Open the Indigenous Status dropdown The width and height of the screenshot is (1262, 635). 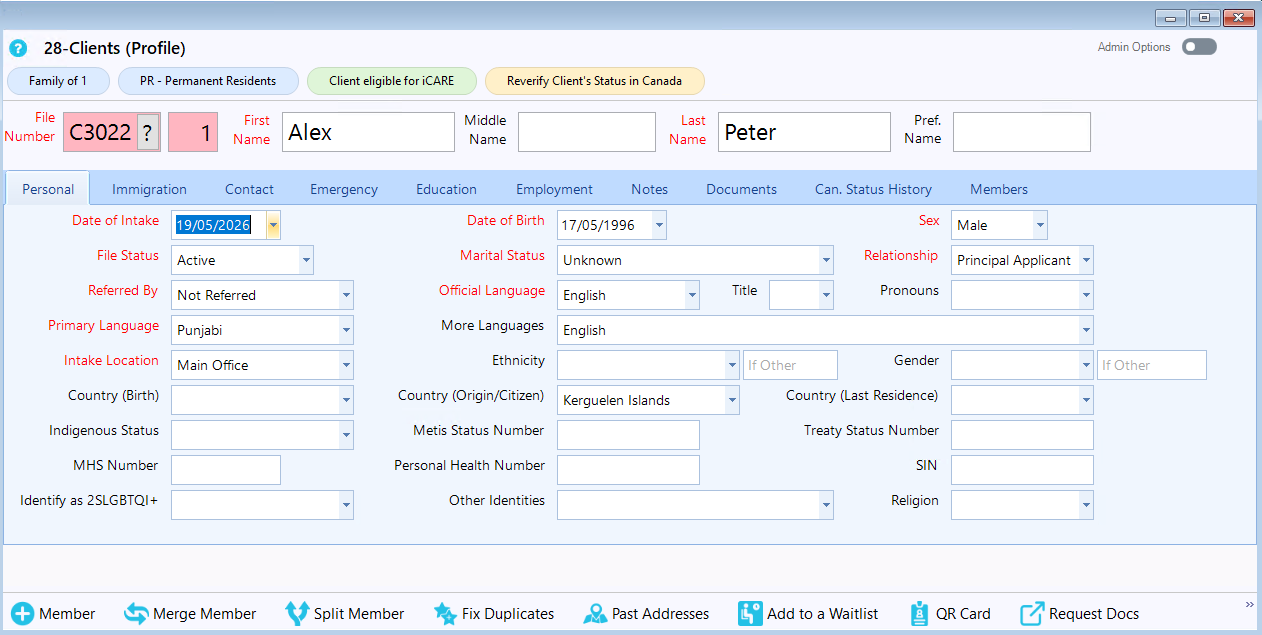(x=346, y=435)
